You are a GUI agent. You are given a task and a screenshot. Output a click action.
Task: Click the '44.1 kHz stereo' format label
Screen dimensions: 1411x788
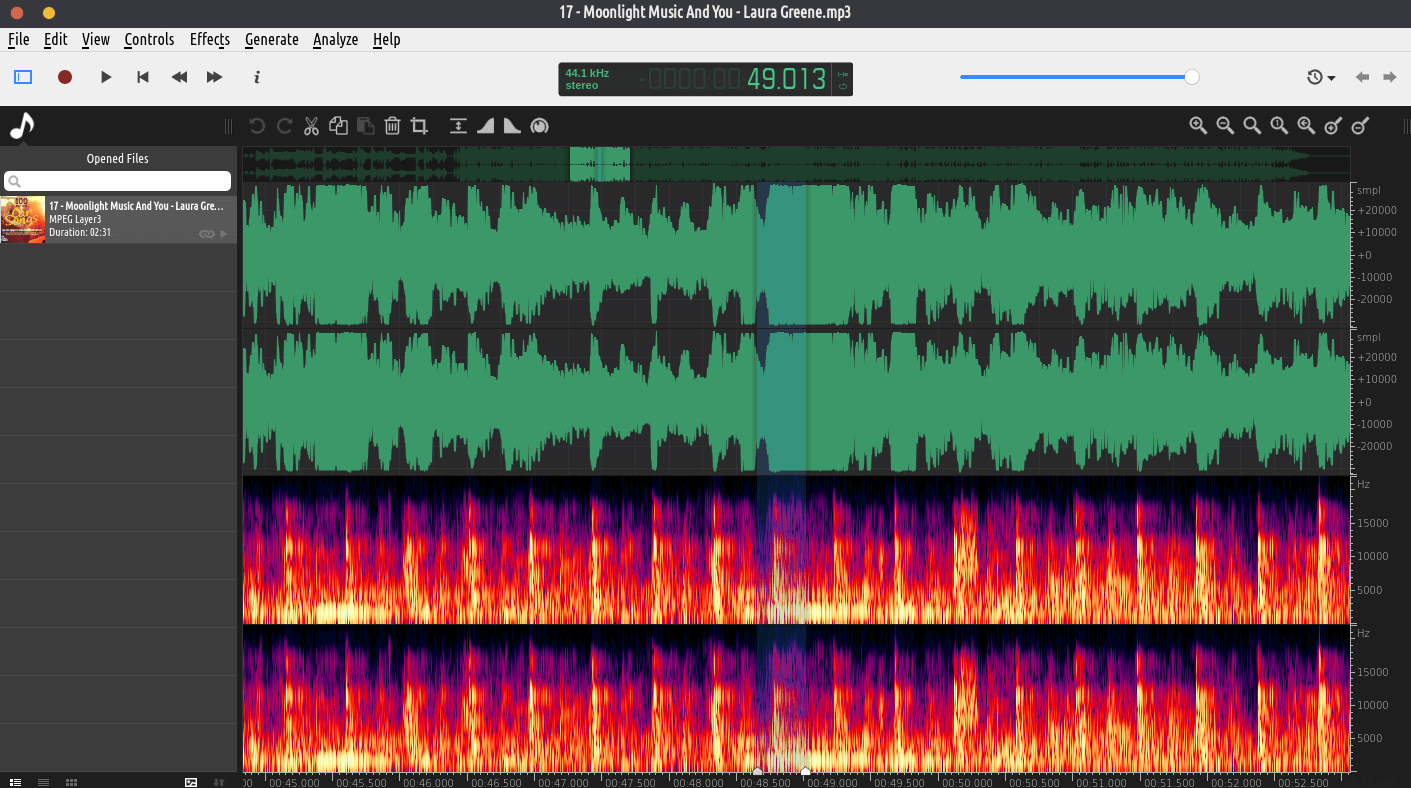coord(587,79)
